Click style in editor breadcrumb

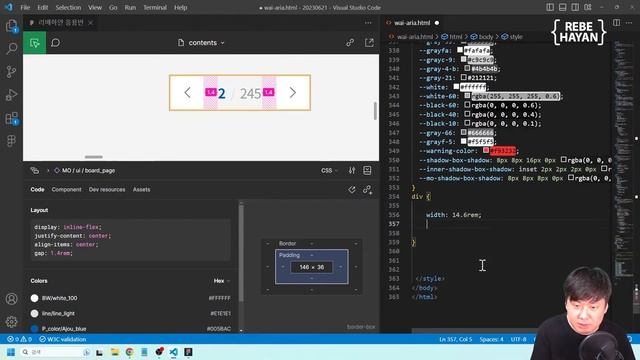coord(512,37)
